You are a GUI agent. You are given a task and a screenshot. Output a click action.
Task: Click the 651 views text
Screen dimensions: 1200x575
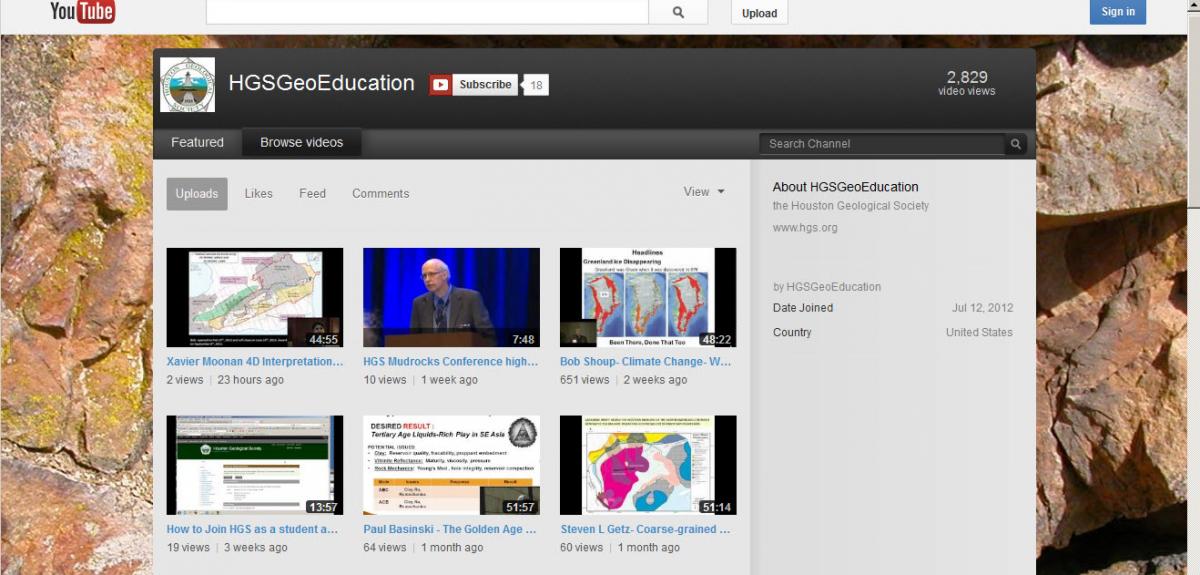[585, 380]
